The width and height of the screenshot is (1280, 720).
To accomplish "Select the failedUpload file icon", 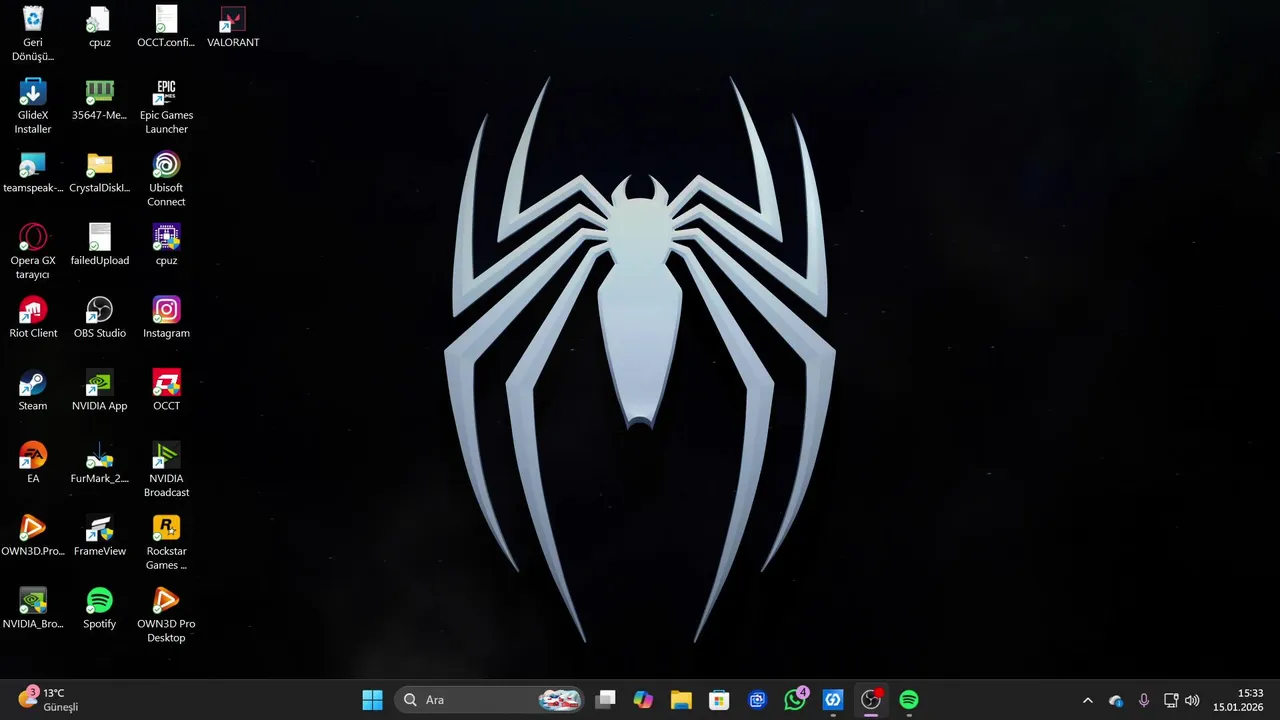I will tap(99, 245).
